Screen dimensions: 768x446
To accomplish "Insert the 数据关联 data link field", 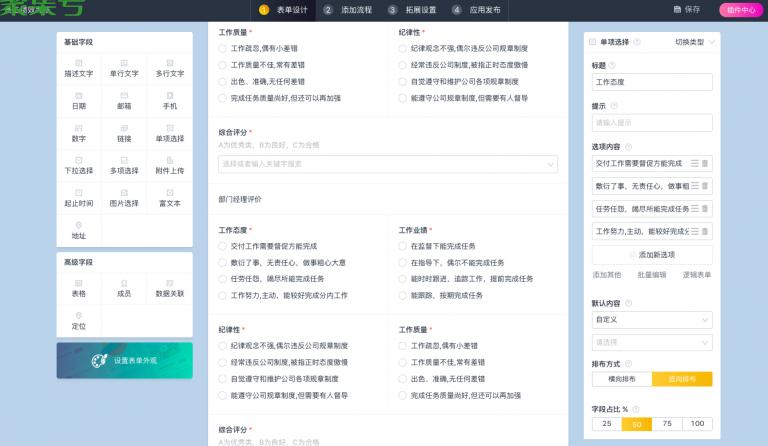I will [169, 288].
